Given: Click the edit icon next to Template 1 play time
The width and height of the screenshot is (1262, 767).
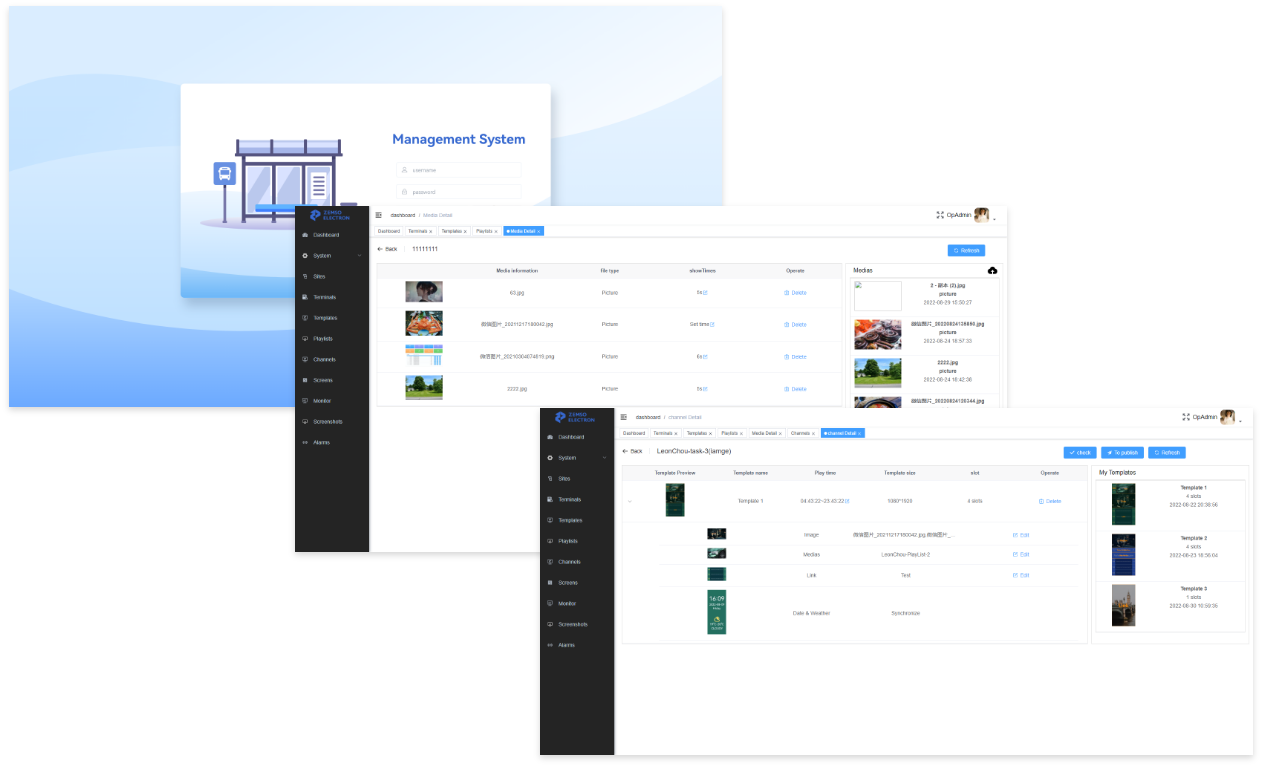Looking at the screenshot, I should [x=847, y=501].
